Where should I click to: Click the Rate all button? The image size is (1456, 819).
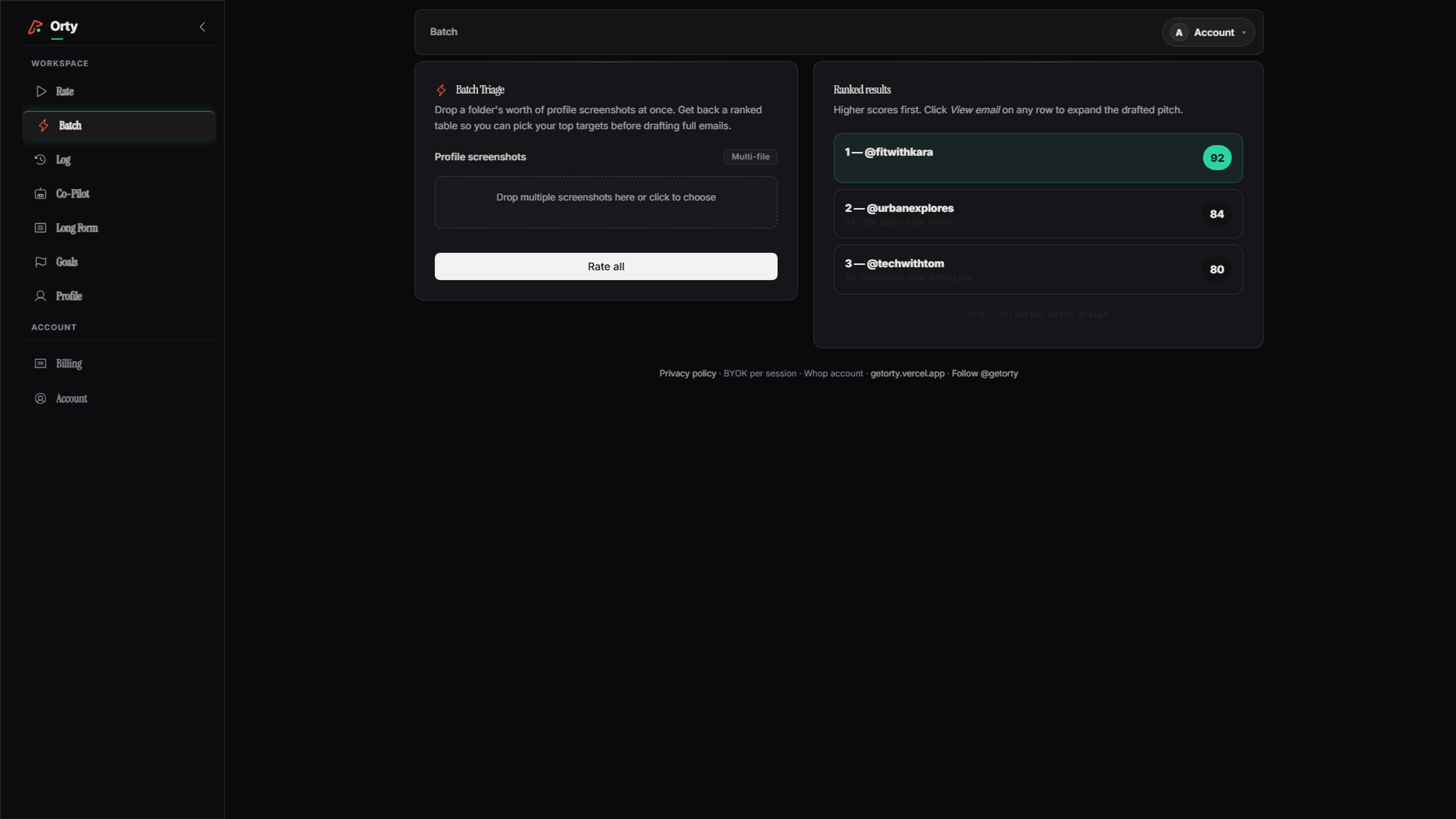[x=606, y=266]
